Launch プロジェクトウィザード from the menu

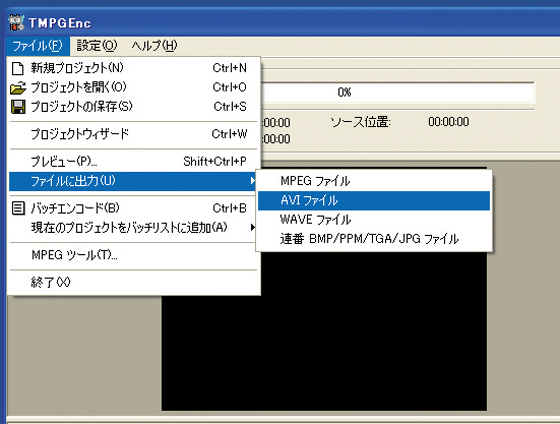pyautogui.click(x=133, y=134)
